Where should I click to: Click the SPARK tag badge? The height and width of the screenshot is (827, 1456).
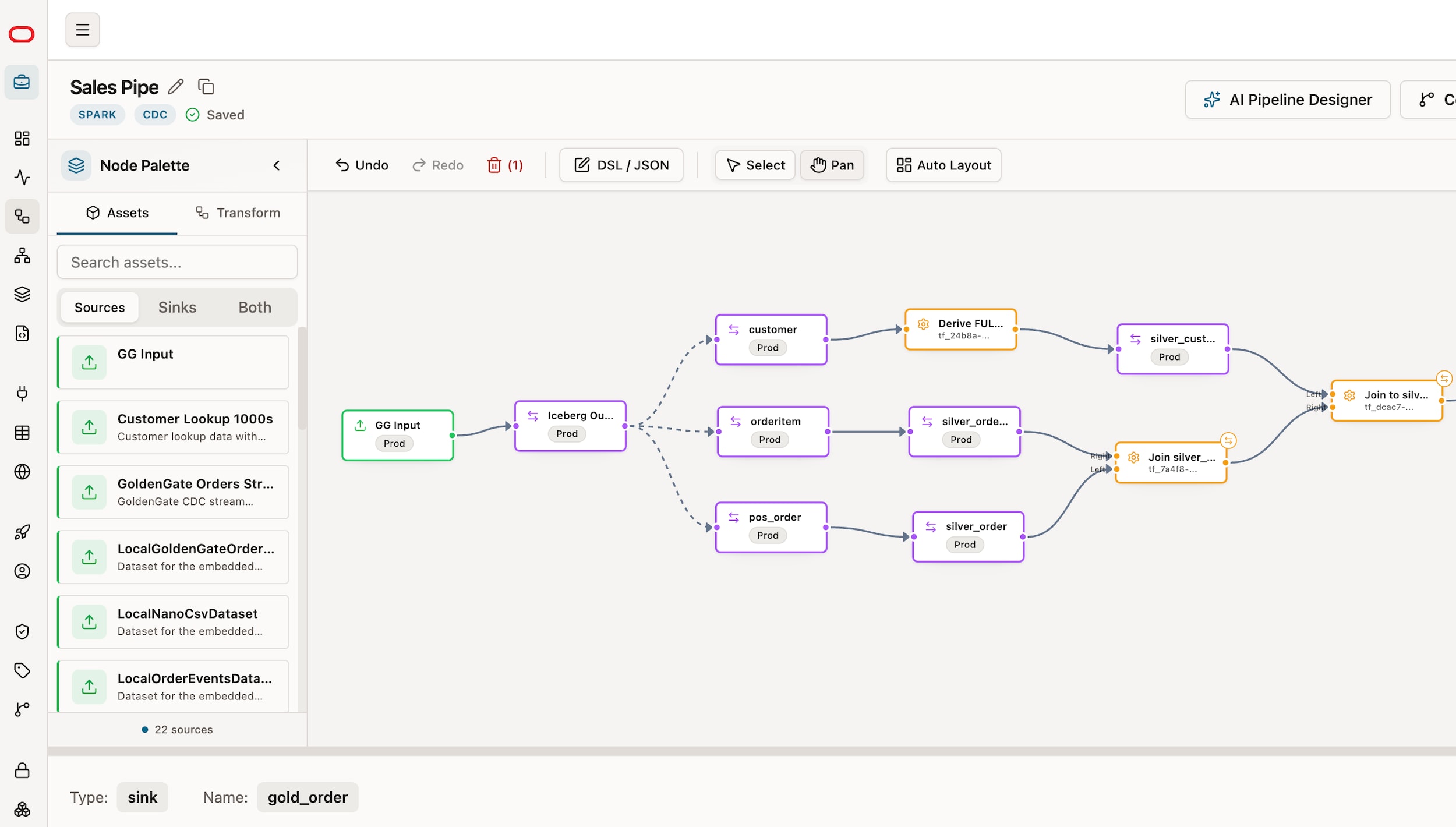[x=97, y=115]
